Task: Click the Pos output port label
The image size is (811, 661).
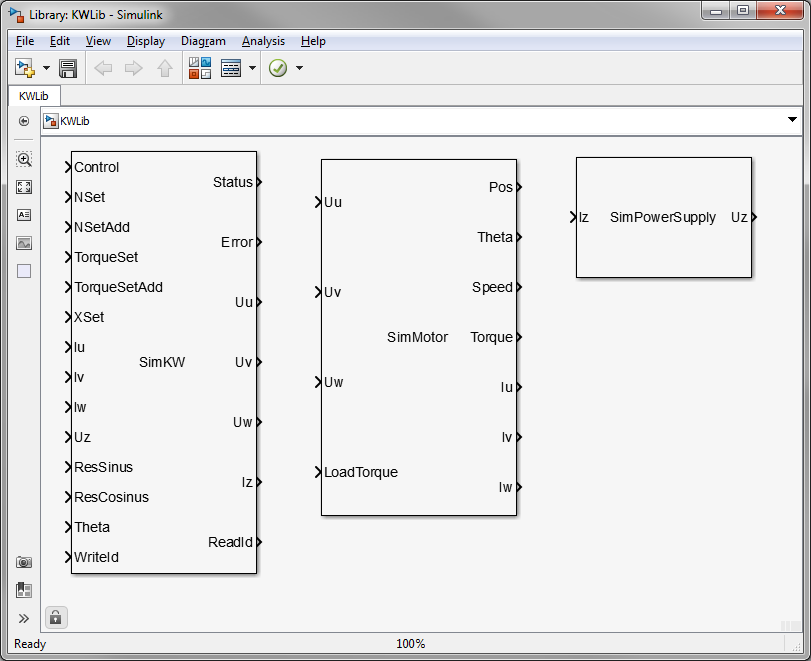Action: pyautogui.click(x=501, y=187)
